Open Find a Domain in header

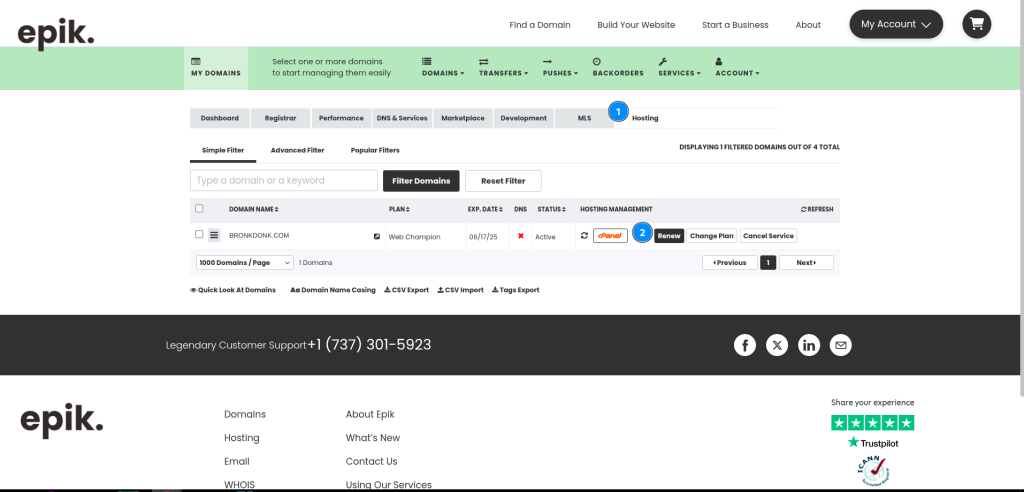click(539, 25)
